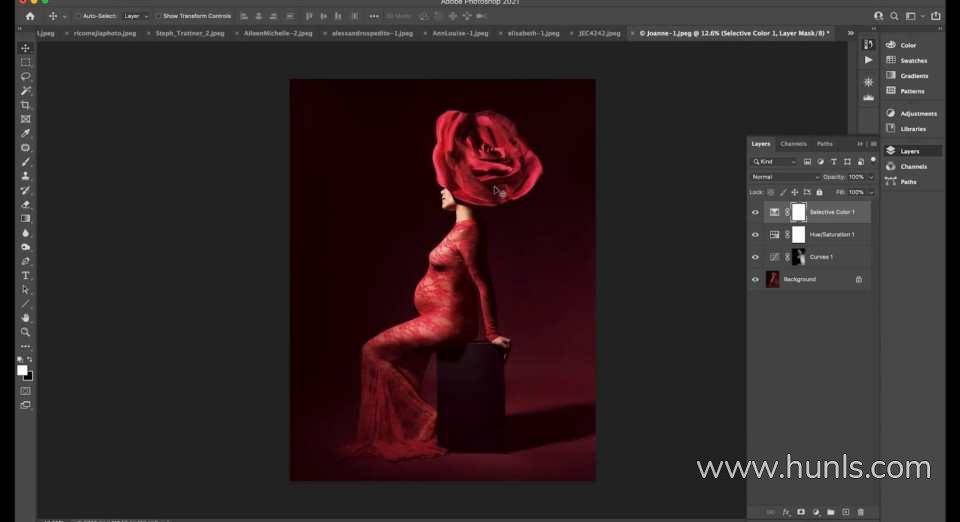Image resolution: width=960 pixels, height=522 pixels.
Task: Enable Show Transform Controls checkbox
Action: coord(158,16)
